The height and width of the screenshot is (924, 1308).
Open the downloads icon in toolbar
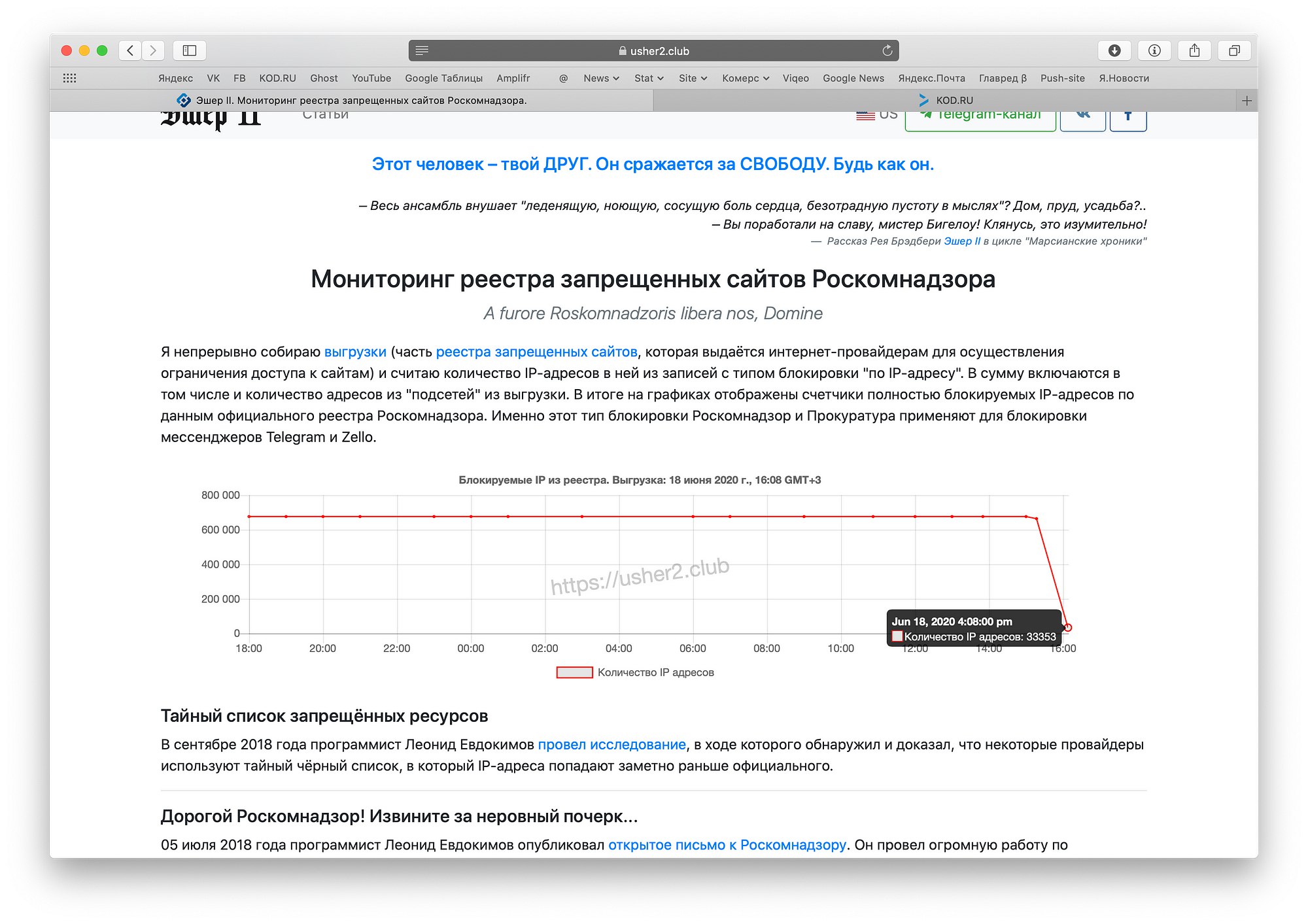tap(1114, 50)
